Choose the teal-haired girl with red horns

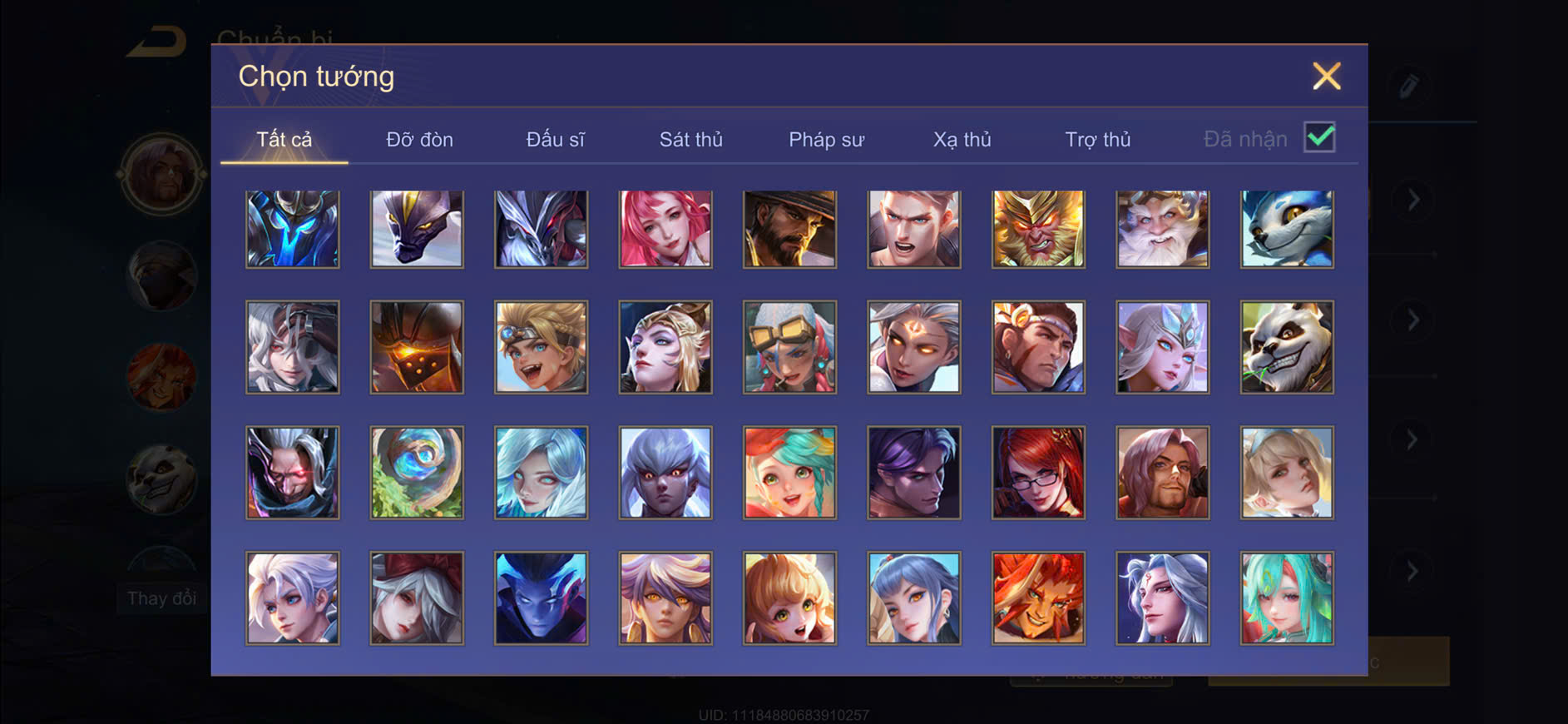[1287, 598]
